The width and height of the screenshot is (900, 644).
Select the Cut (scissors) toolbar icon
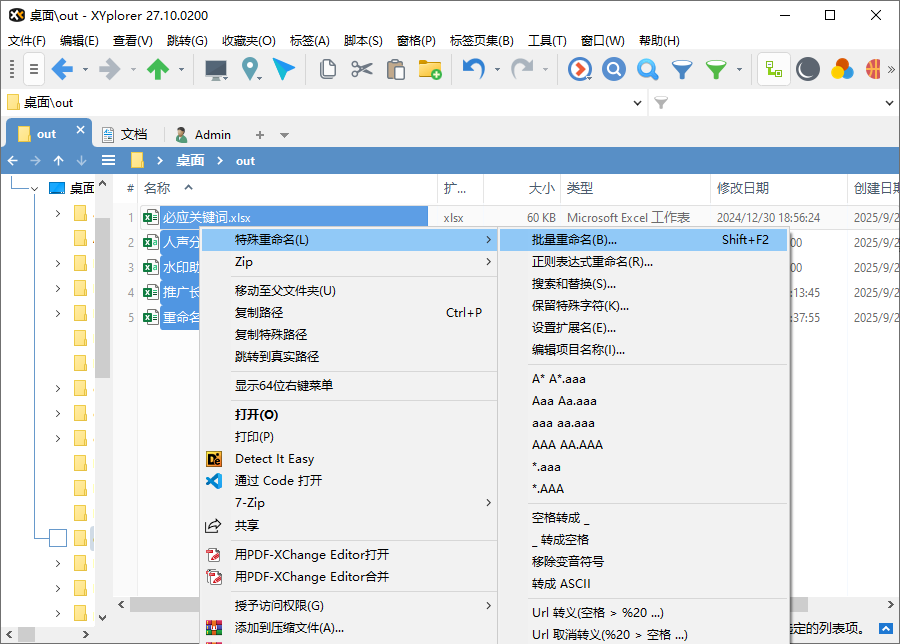362,71
